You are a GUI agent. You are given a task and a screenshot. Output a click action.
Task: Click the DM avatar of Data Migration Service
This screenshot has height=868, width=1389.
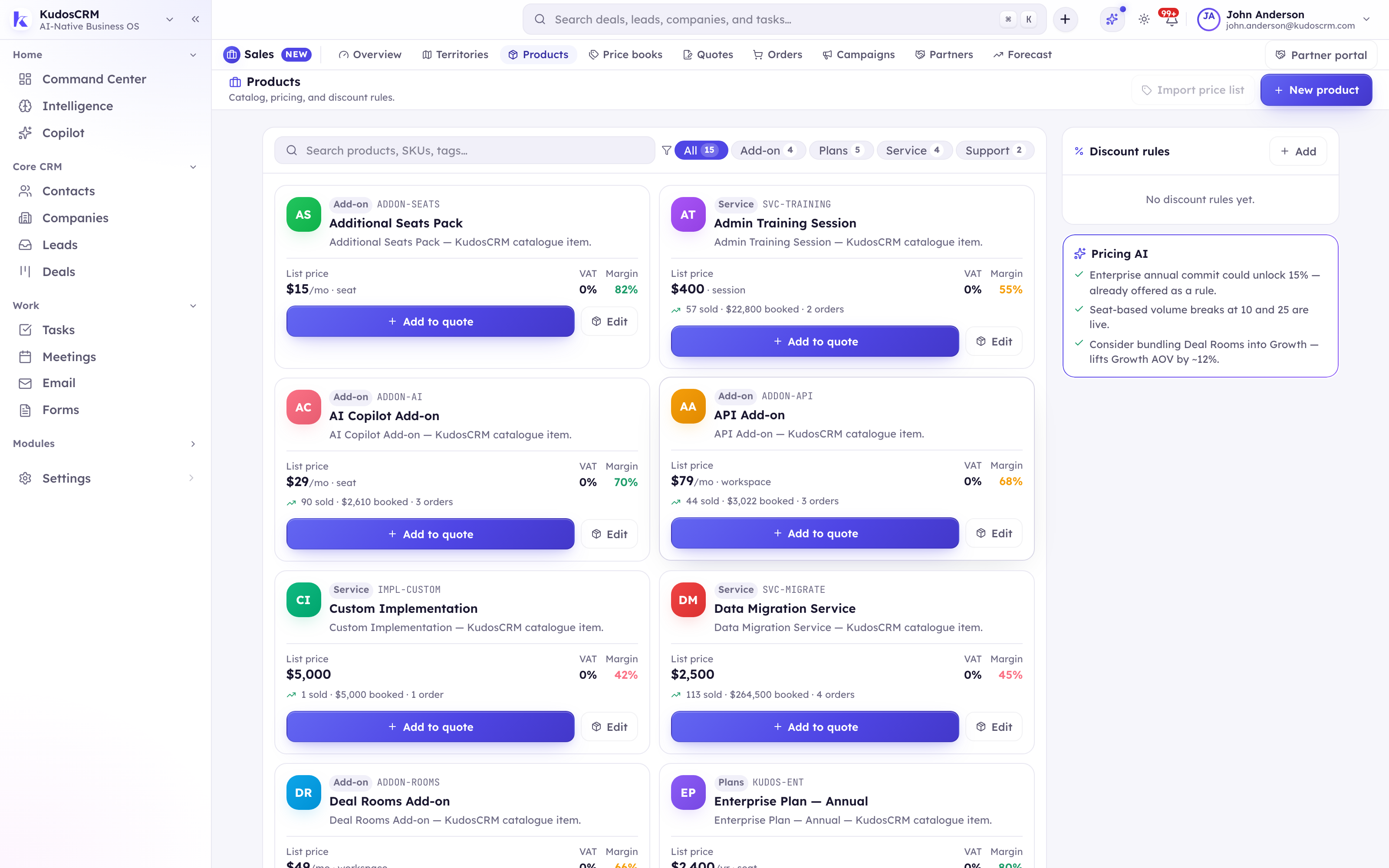[688, 600]
